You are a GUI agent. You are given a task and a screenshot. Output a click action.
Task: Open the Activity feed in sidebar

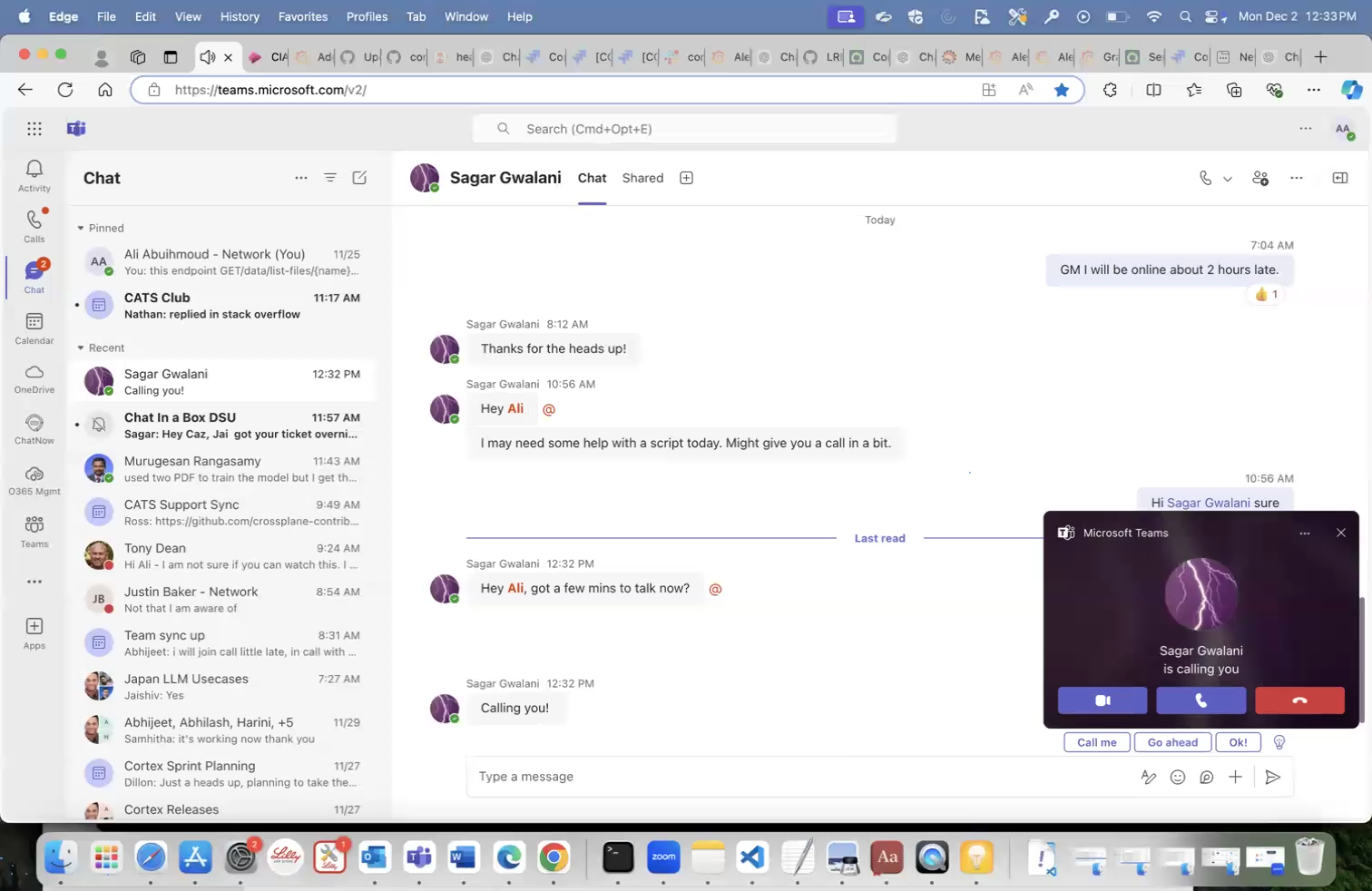[x=34, y=176]
